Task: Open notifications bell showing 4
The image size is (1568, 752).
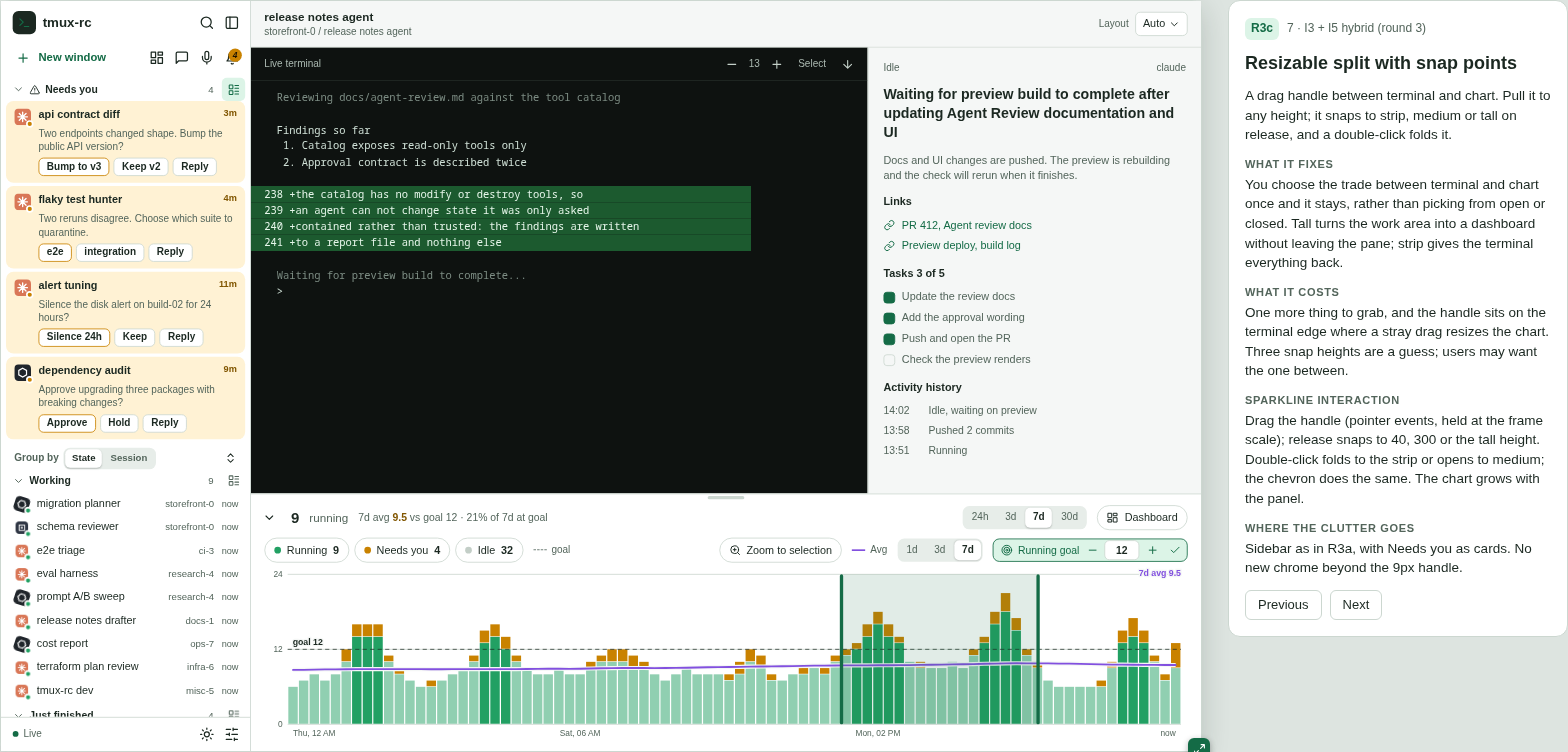Action: click(x=232, y=58)
